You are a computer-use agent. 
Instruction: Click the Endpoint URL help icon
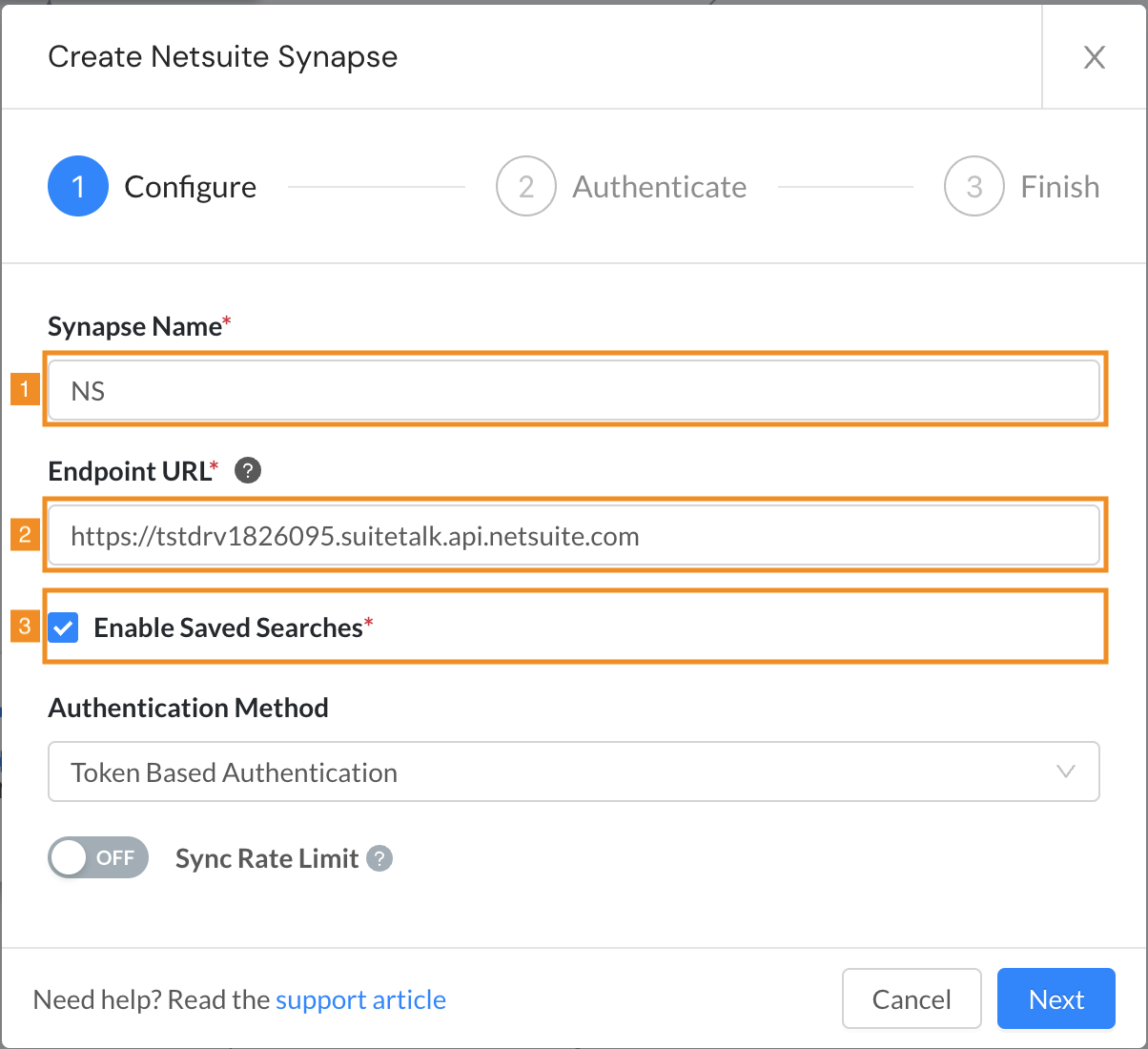[x=248, y=470]
